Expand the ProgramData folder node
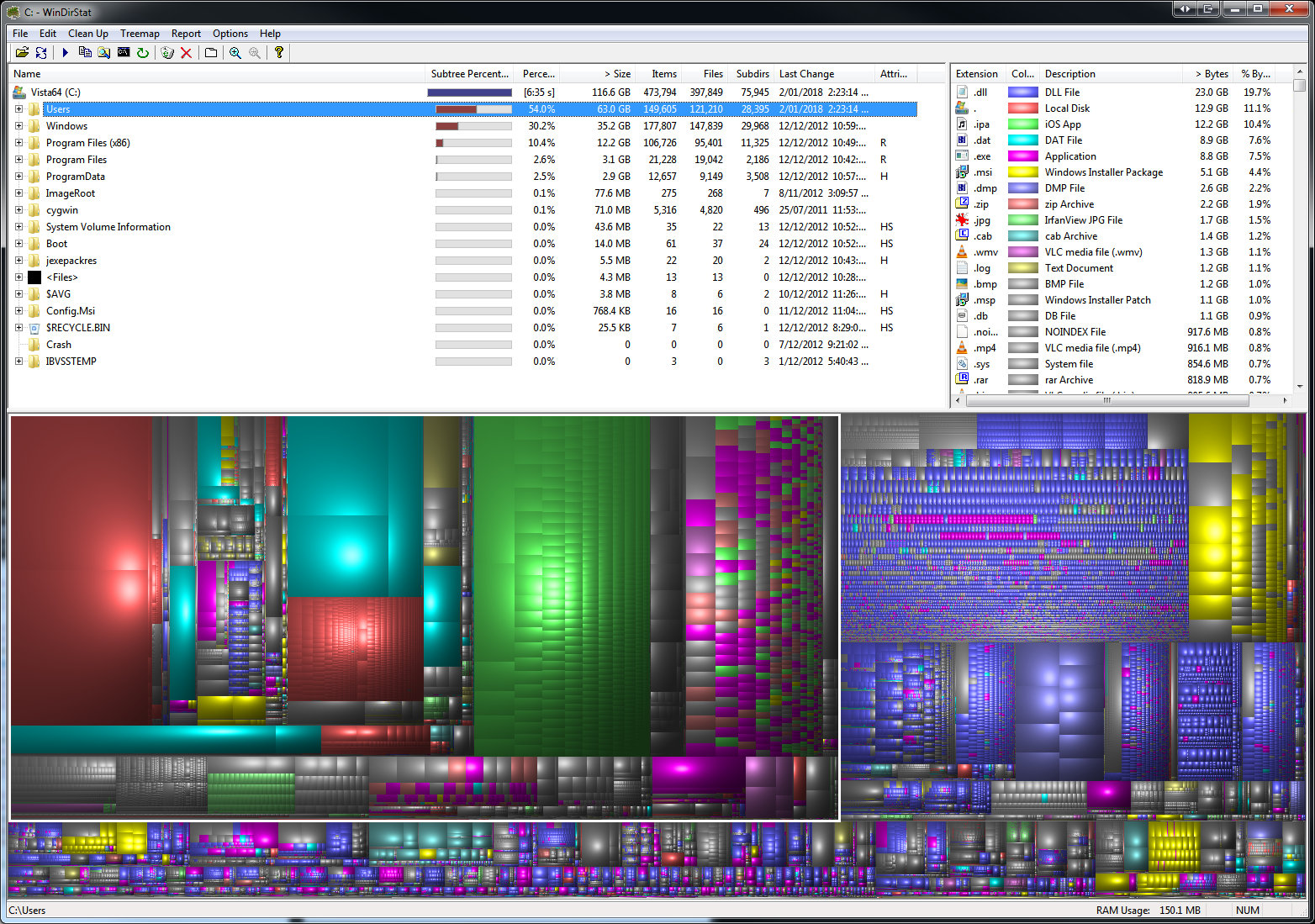This screenshot has width=1315, height=924. 18,177
